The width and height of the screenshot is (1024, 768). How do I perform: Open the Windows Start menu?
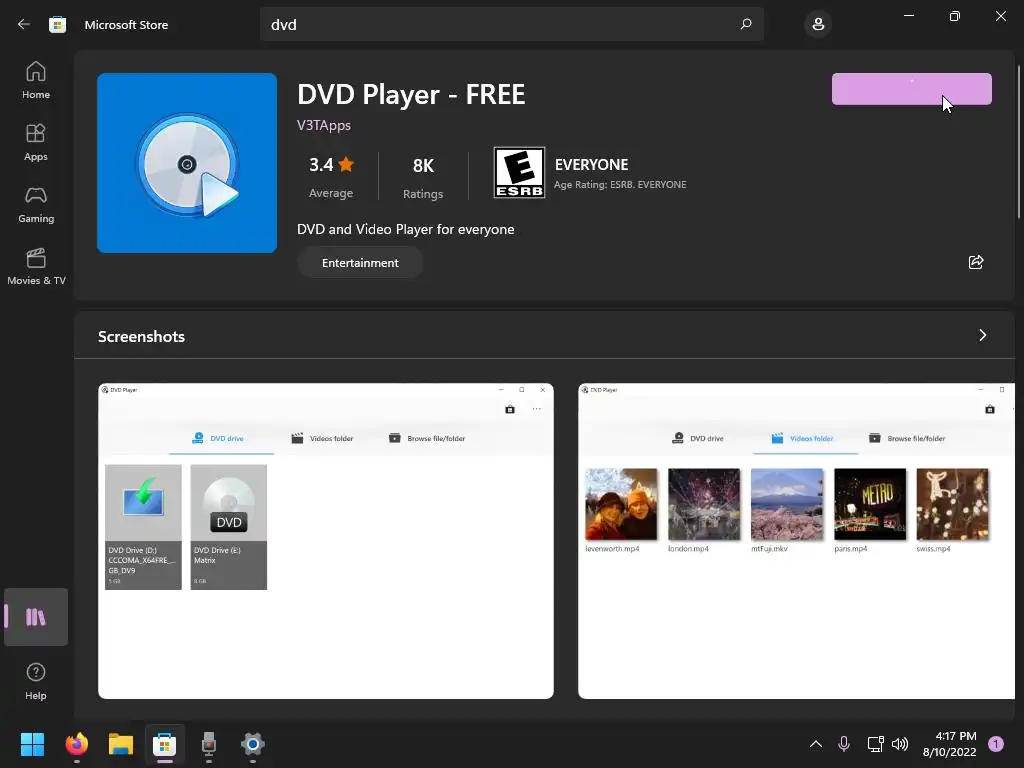(x=32, y=744)
